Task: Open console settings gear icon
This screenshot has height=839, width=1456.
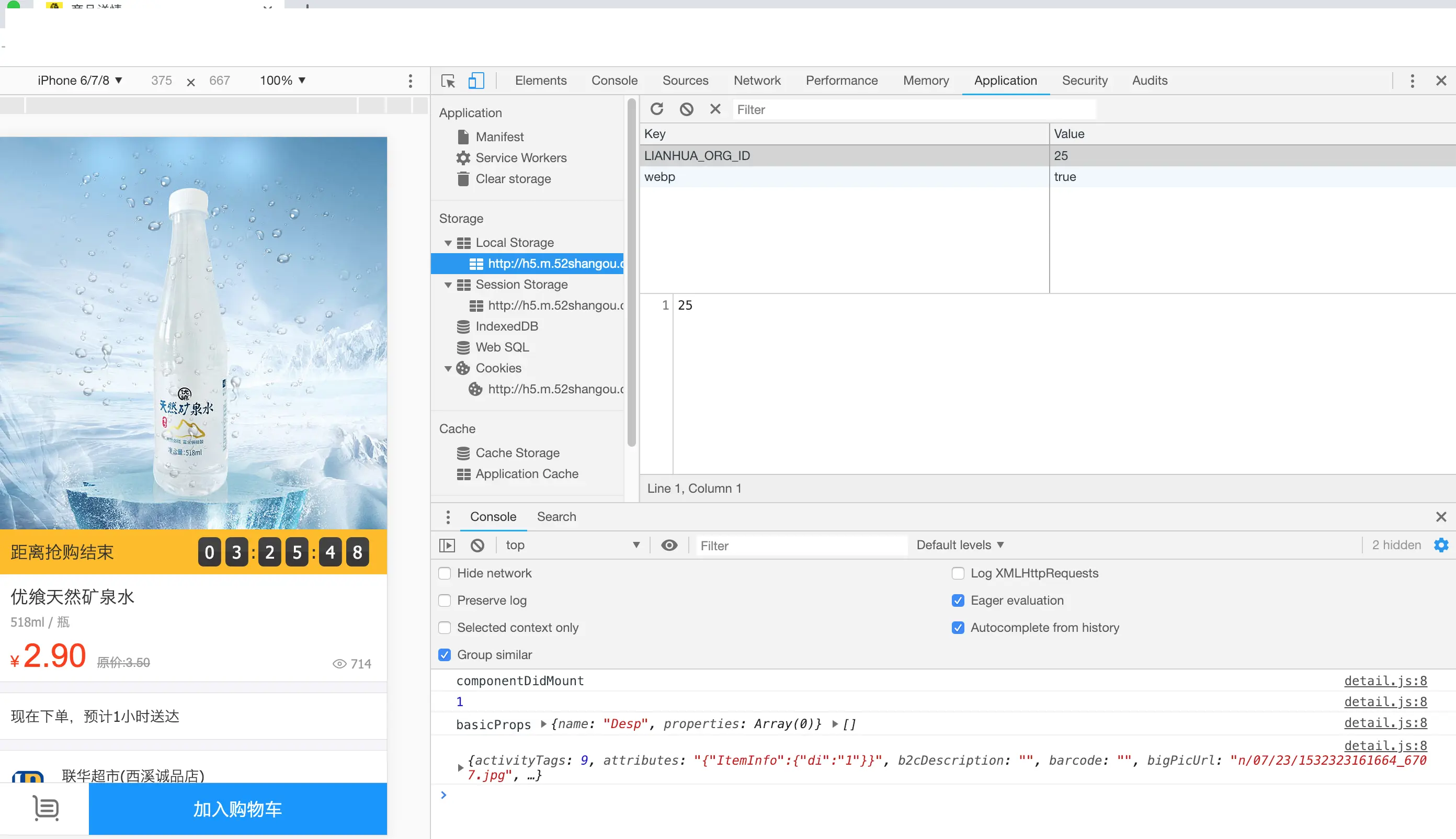Action: click(1440, 545)
